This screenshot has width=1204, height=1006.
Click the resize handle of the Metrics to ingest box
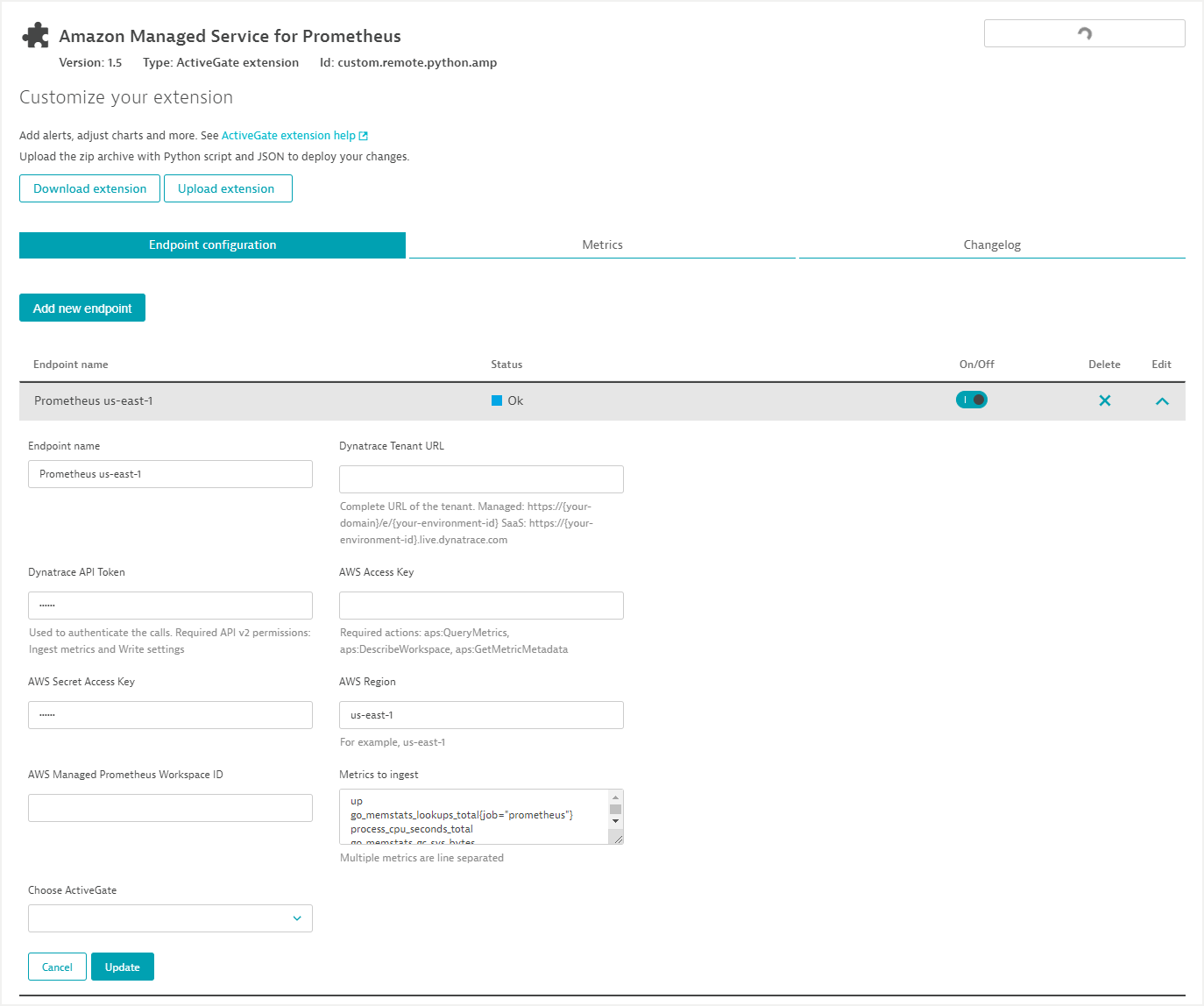[x=617, y=839]
